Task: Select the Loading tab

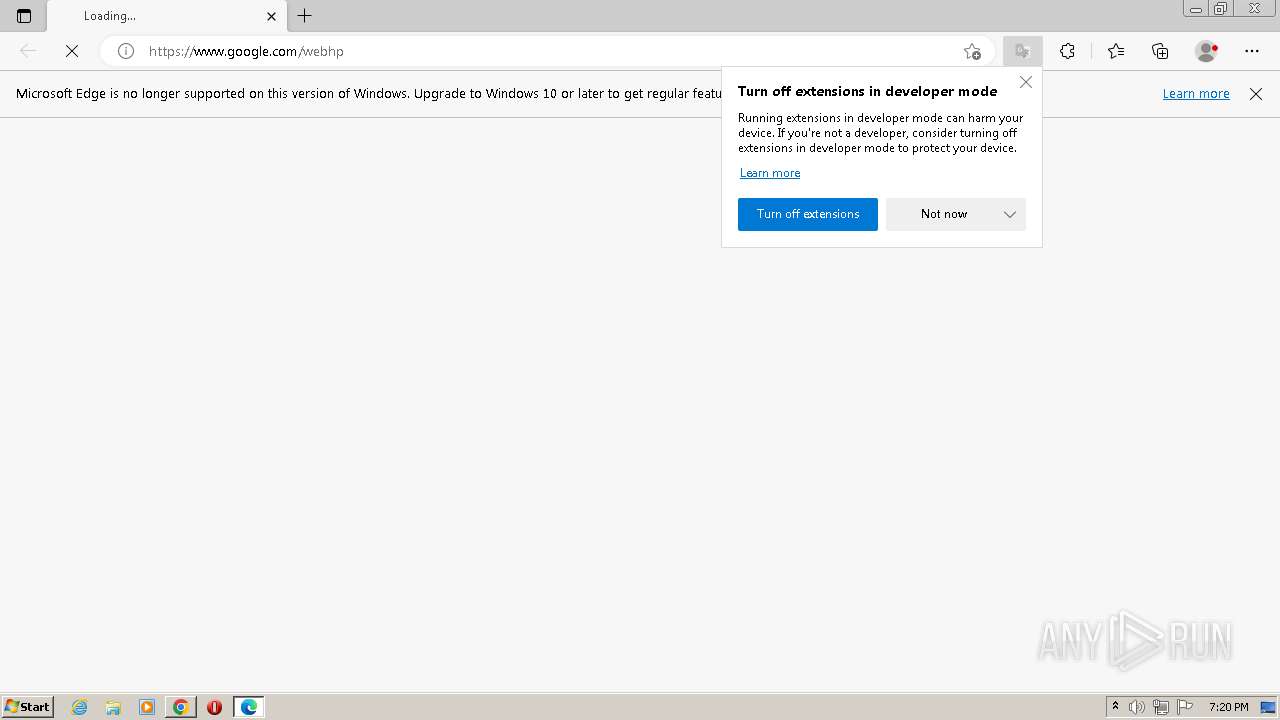Action: pyautogui.click(x=167, y=16)
